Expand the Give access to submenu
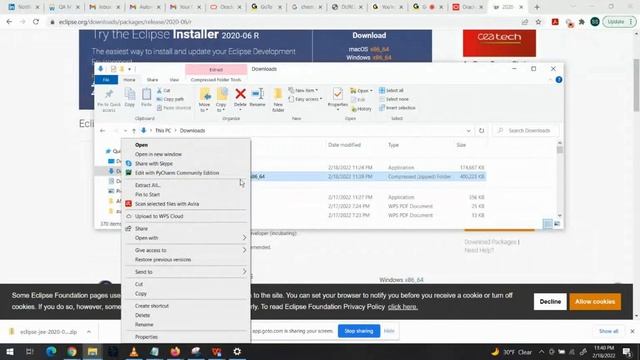This screenshot has width=640, height=360. point(186,250)
